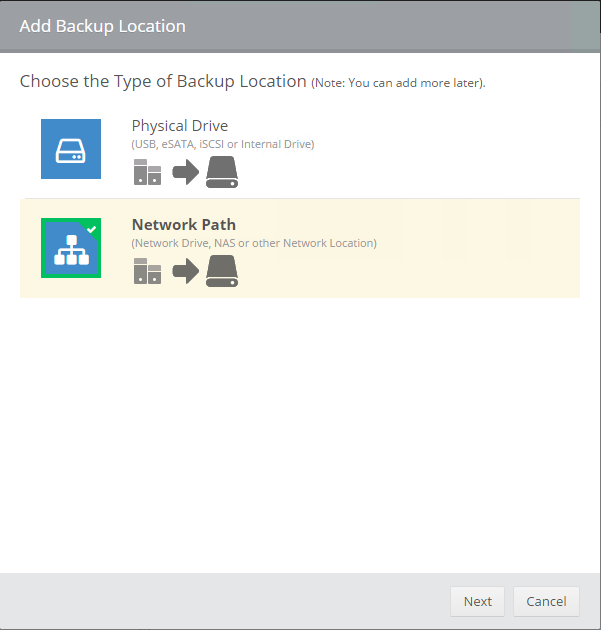Screen dimensions: 601x630
Task: Click the Network Drive, NAS description text
Action: coord(254,243)
